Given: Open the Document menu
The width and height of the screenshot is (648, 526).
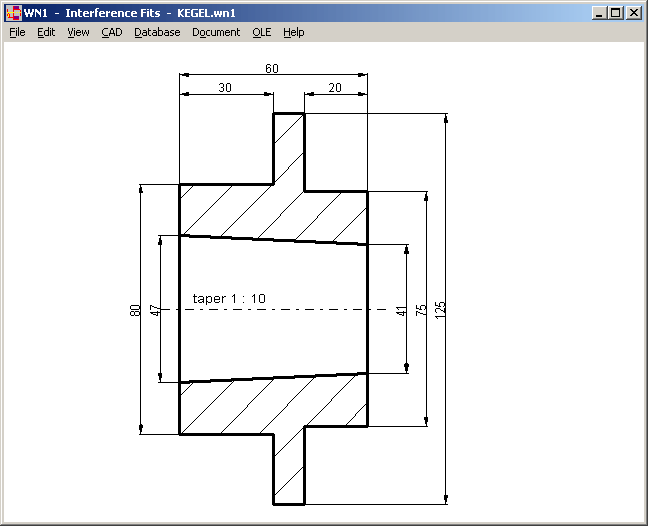Looking at the screenshot, I should pyautogui.click(x=216, y=32).
